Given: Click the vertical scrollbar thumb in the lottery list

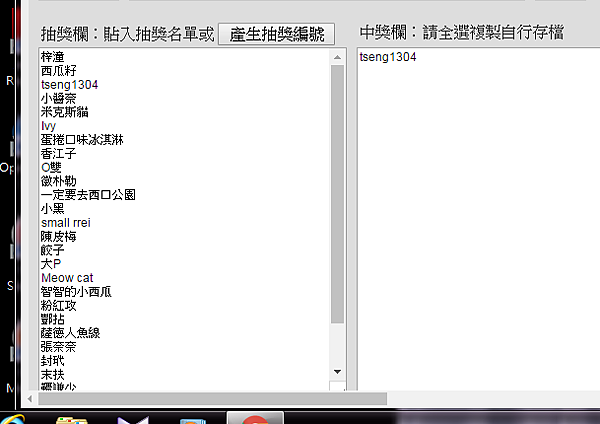Looking at the screenshot, I should tap(337, 194).
